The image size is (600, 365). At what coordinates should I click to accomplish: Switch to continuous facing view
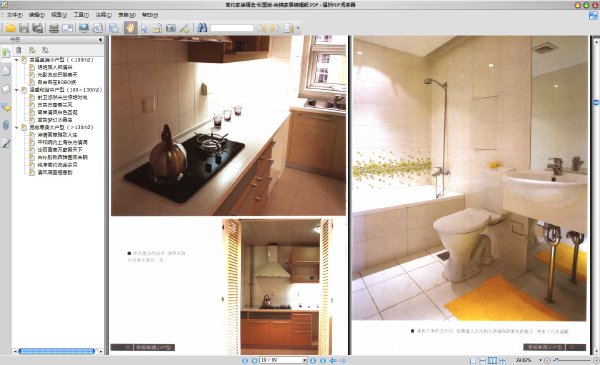[x=502, y=361]
